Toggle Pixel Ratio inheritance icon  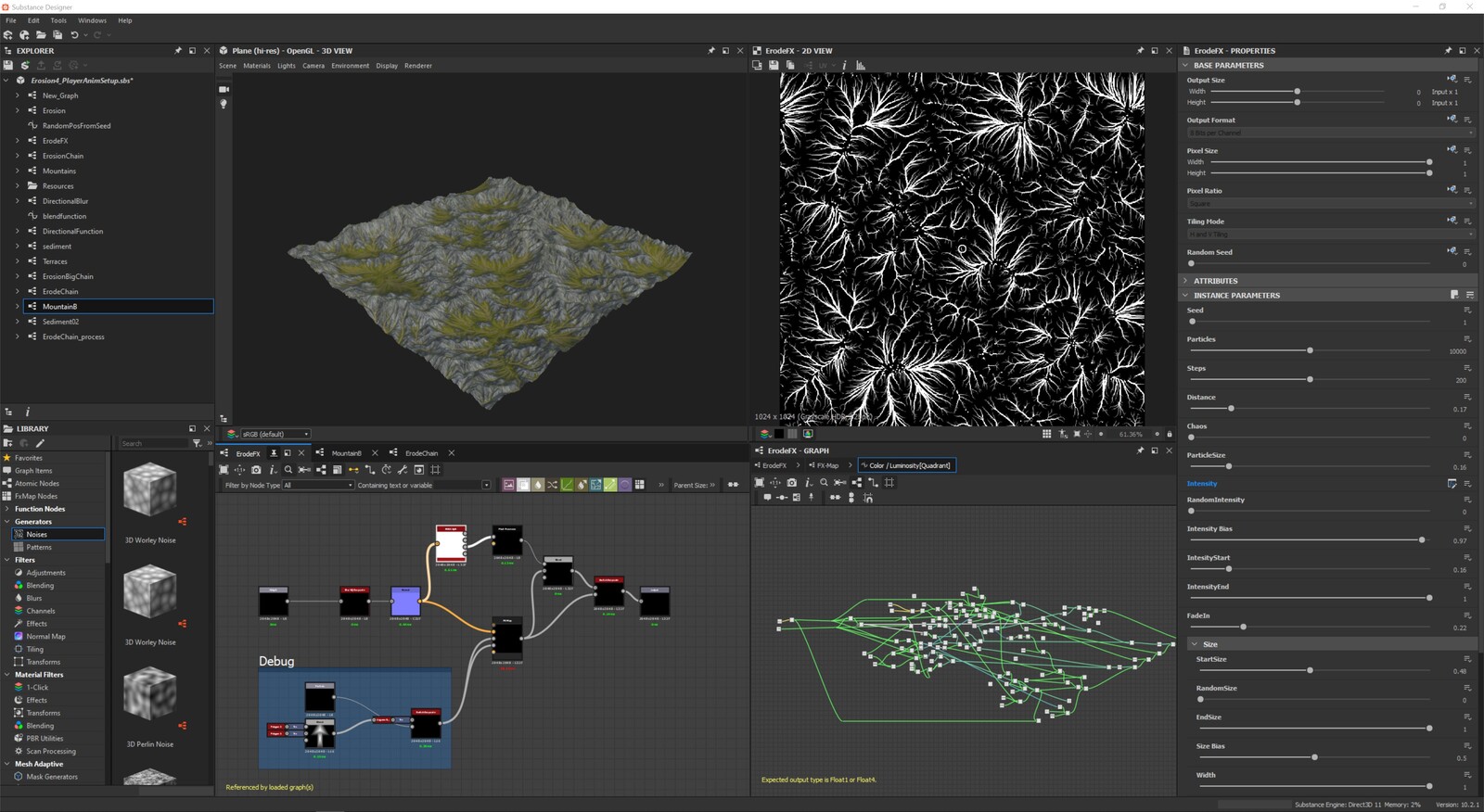point(1452,189)
